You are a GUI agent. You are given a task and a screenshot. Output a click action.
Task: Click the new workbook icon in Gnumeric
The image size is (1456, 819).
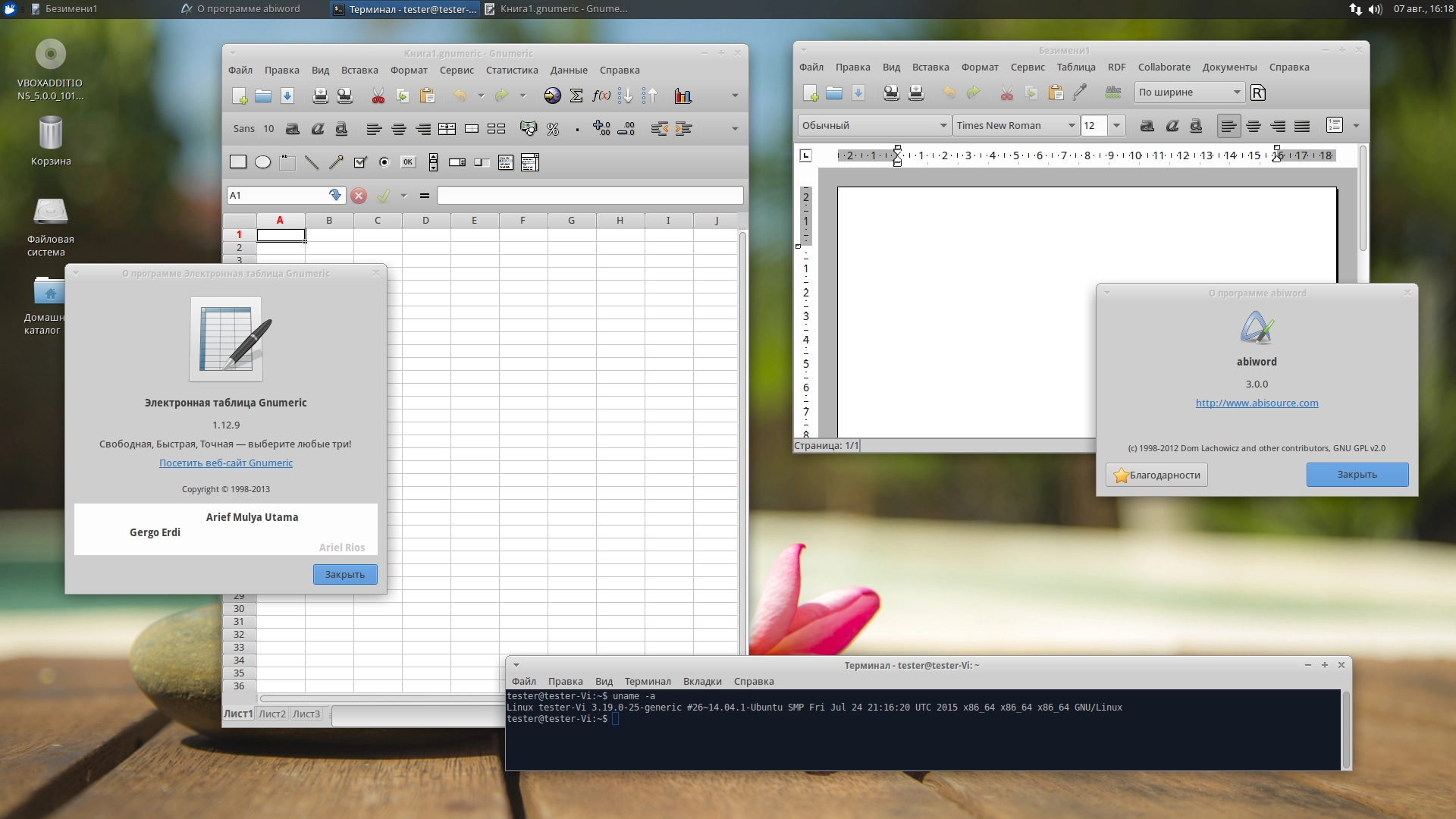pos(239,96)
